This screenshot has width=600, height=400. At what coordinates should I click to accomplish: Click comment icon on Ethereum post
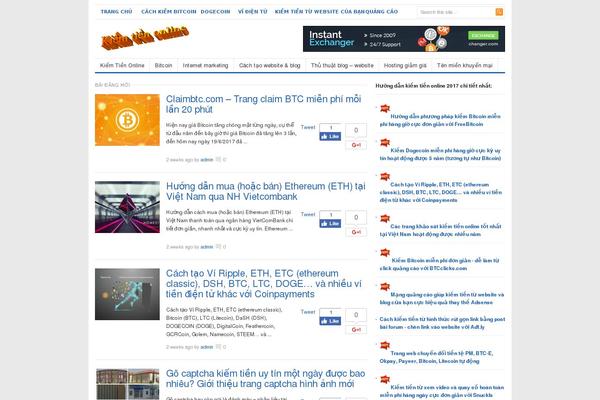[218, 247]
